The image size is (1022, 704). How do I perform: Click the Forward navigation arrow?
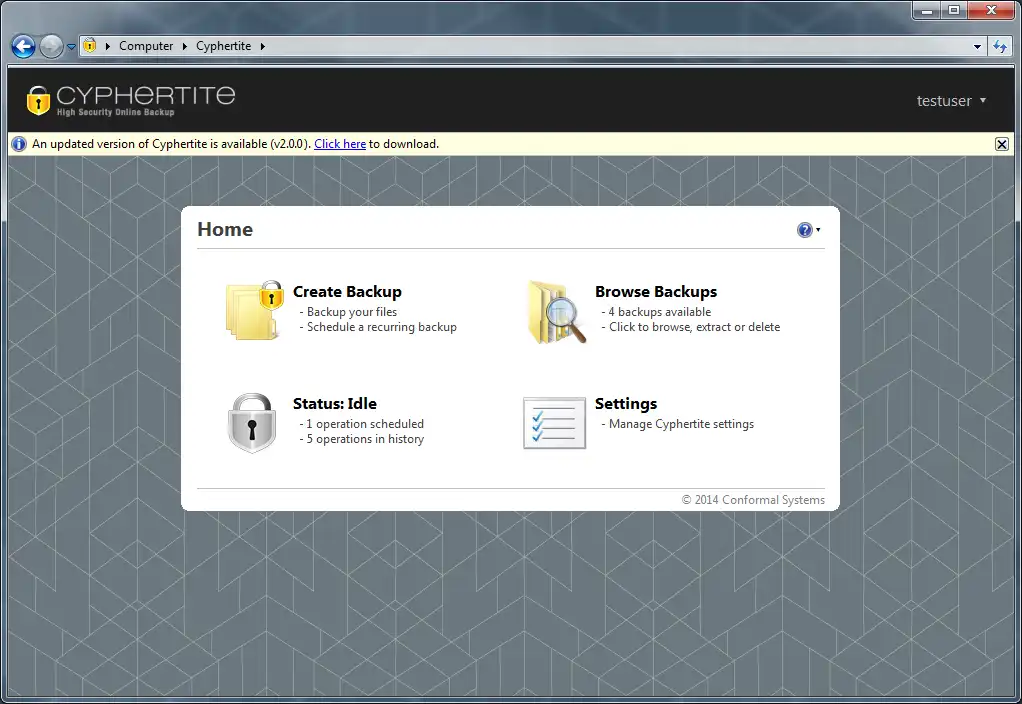tap(51, 46)
